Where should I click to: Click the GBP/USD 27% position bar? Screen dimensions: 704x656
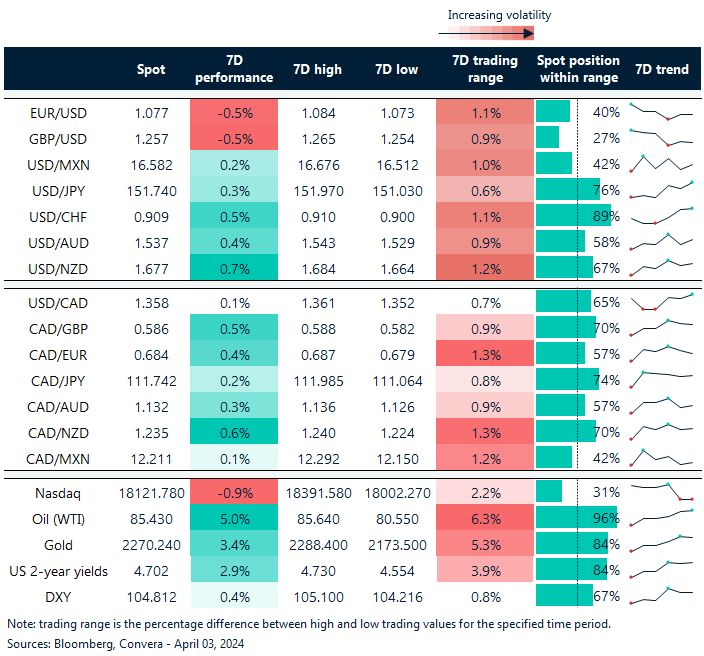tap(548, 138)
